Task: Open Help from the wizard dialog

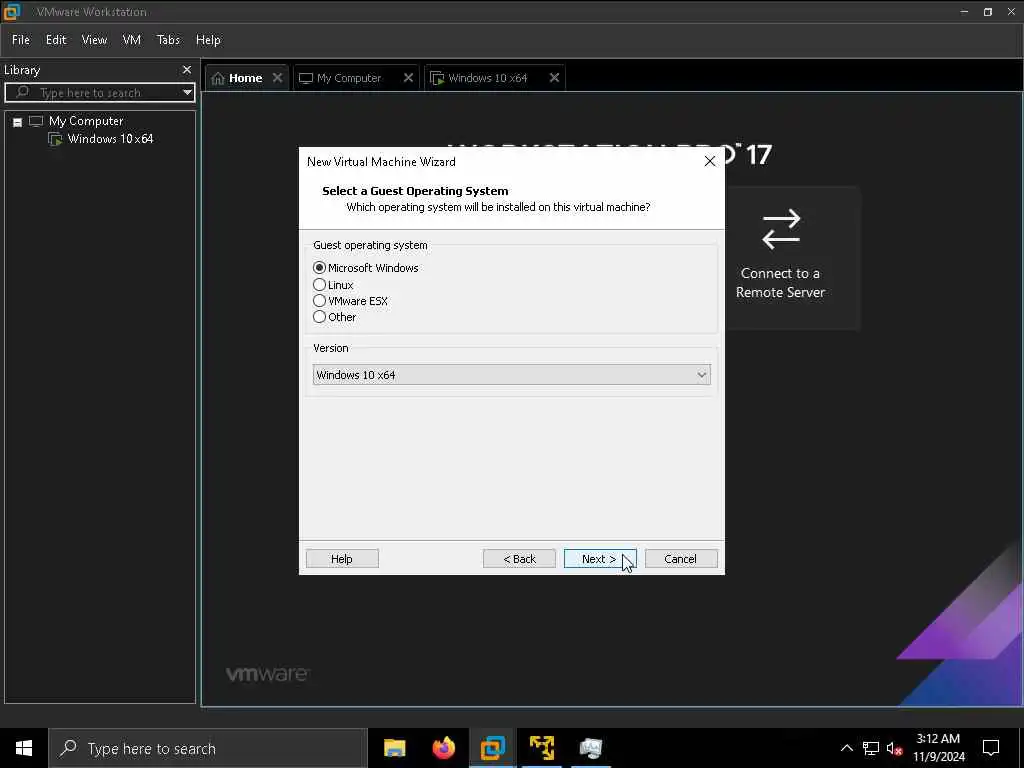Action: (x=342, y=559)
